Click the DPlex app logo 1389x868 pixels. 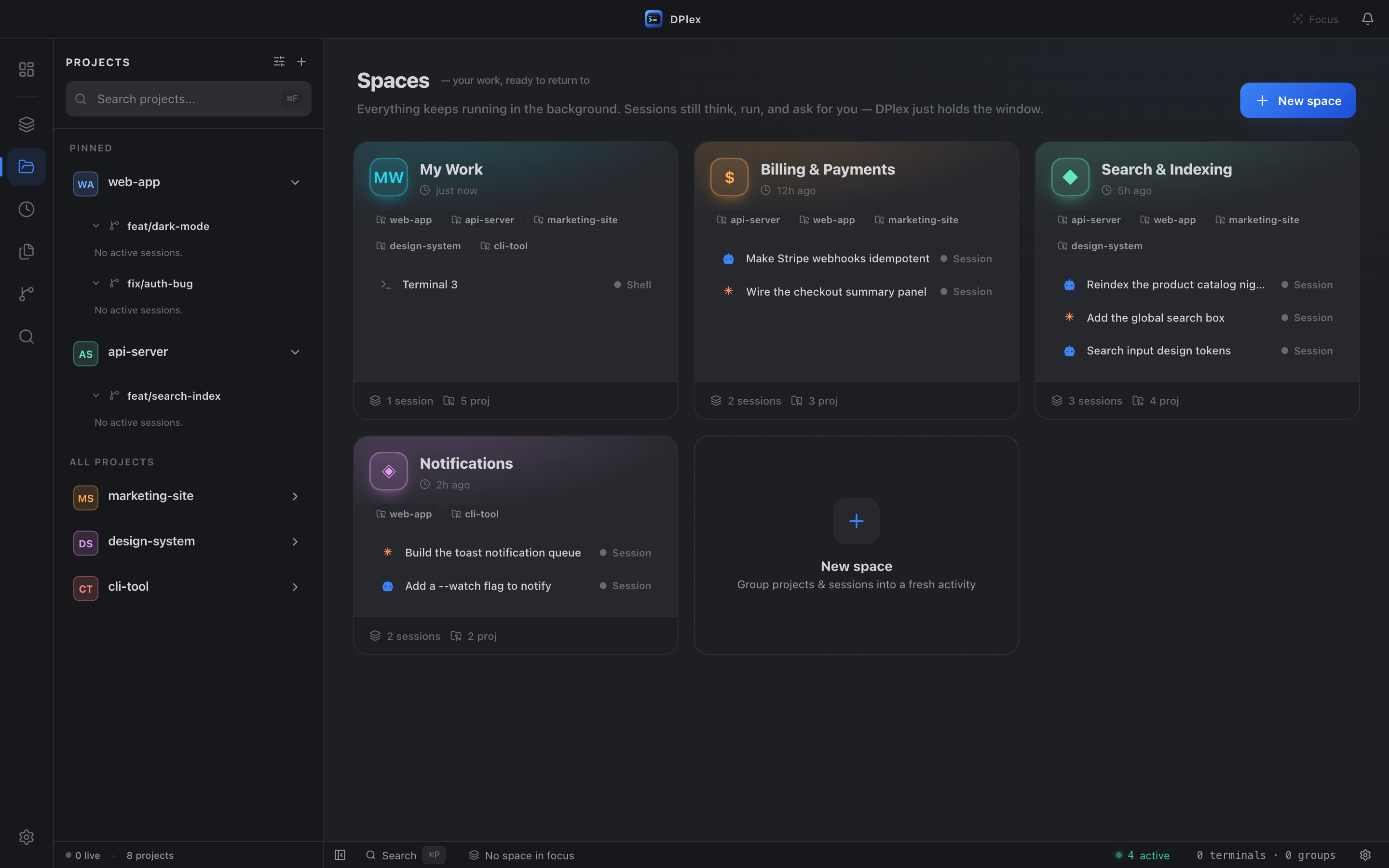tap(653, 19)
